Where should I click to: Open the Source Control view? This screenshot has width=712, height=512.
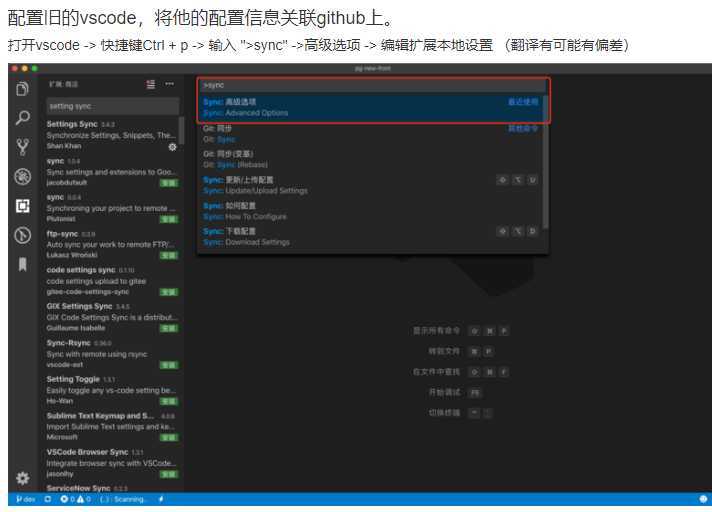pos(22,147)
